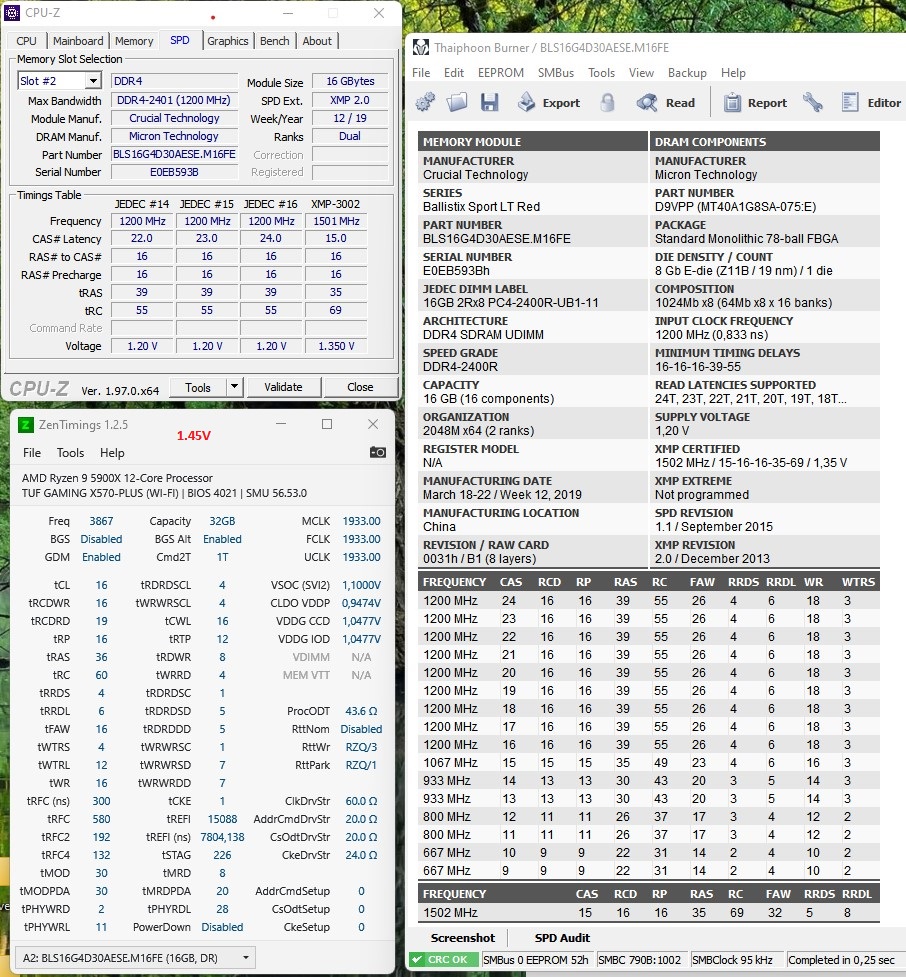Open the Editor from Thaiphoon toolbar
The width and height of the screenshot is (906, 977).
pos(871,102)
